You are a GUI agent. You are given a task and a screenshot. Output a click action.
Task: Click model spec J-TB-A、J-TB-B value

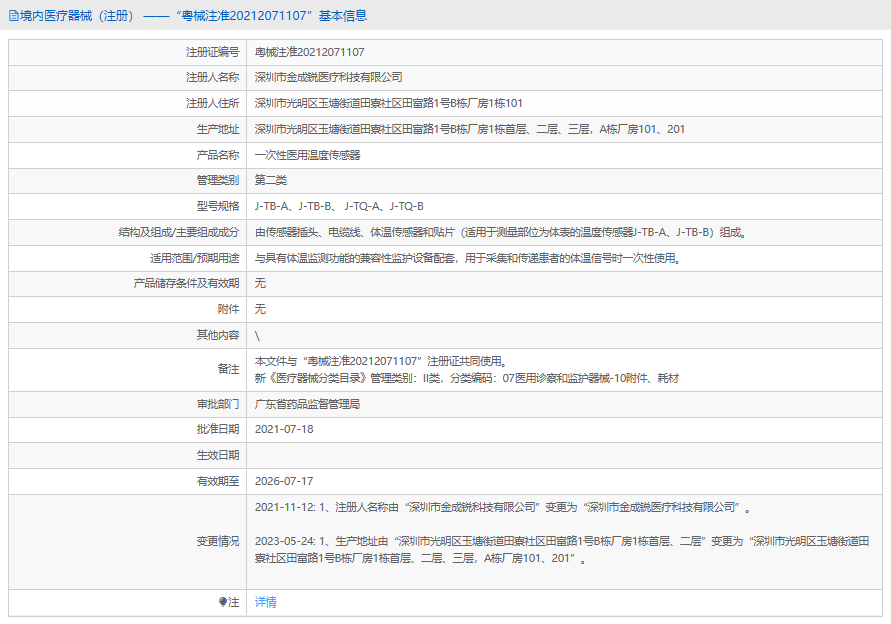point(339,206)
